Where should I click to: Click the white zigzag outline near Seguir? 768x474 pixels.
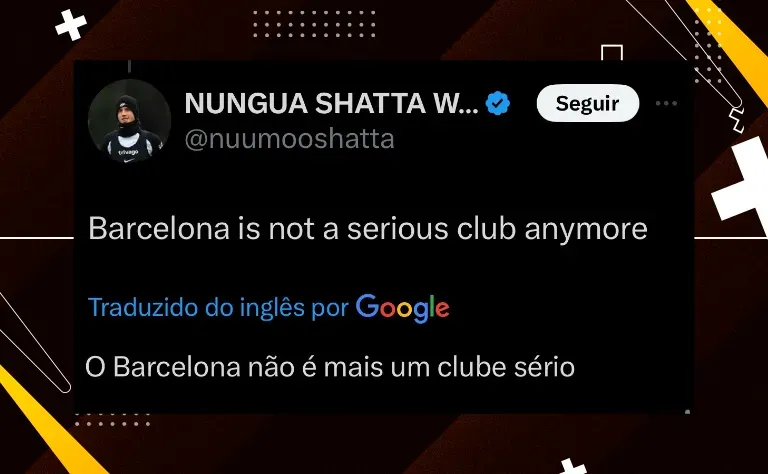(736, 120)
